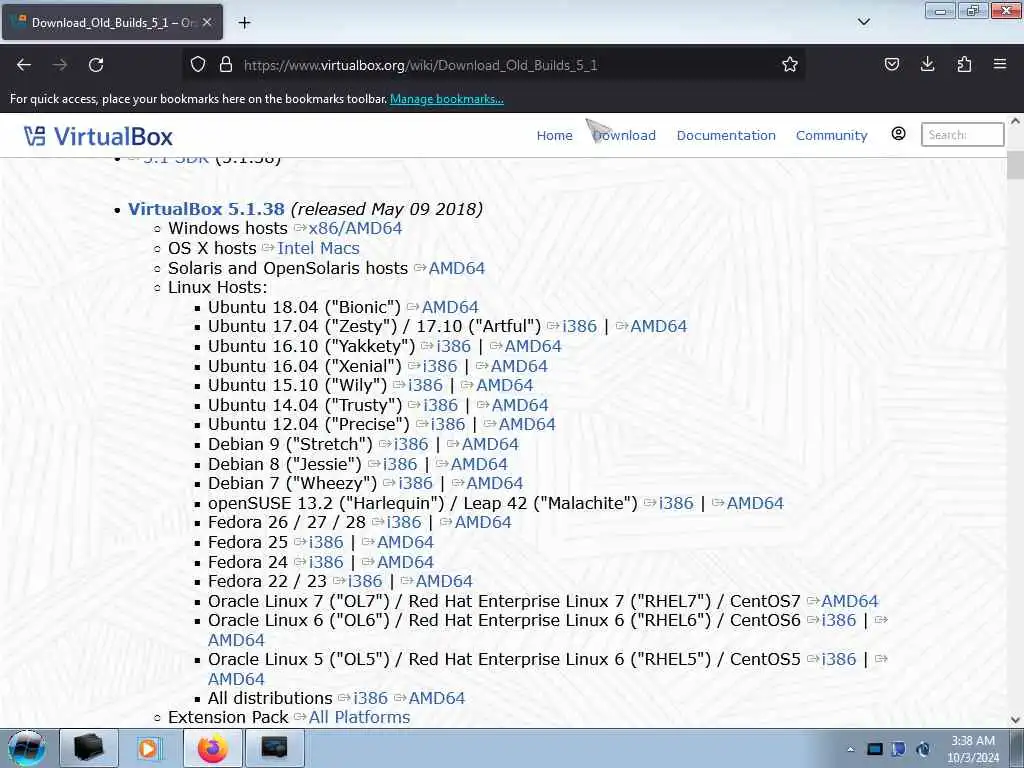Save page to Pocket
This screenshot has width=1024, height=768.
[x=891, y=65]
